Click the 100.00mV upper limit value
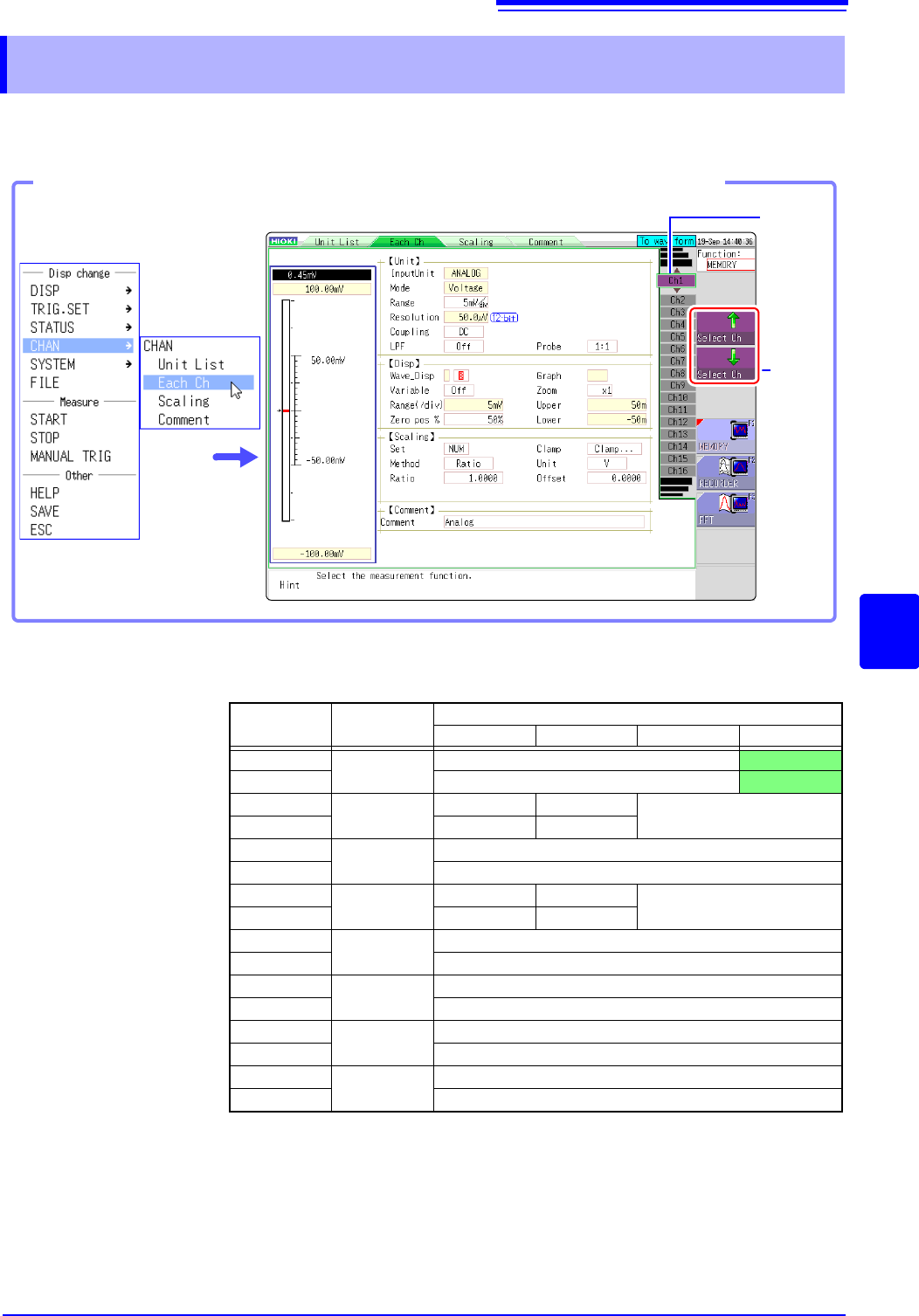 coord(322,289)
